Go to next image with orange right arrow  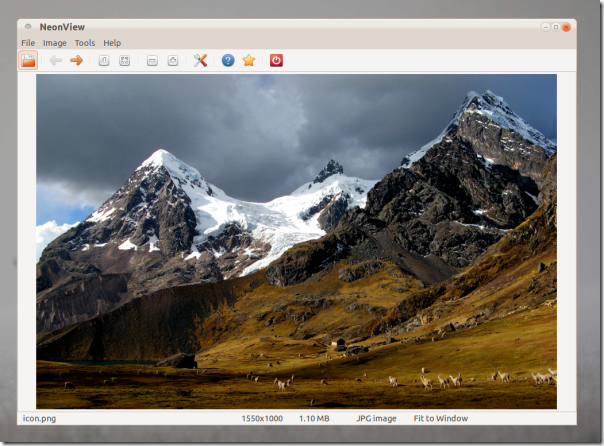pos(77,60)
